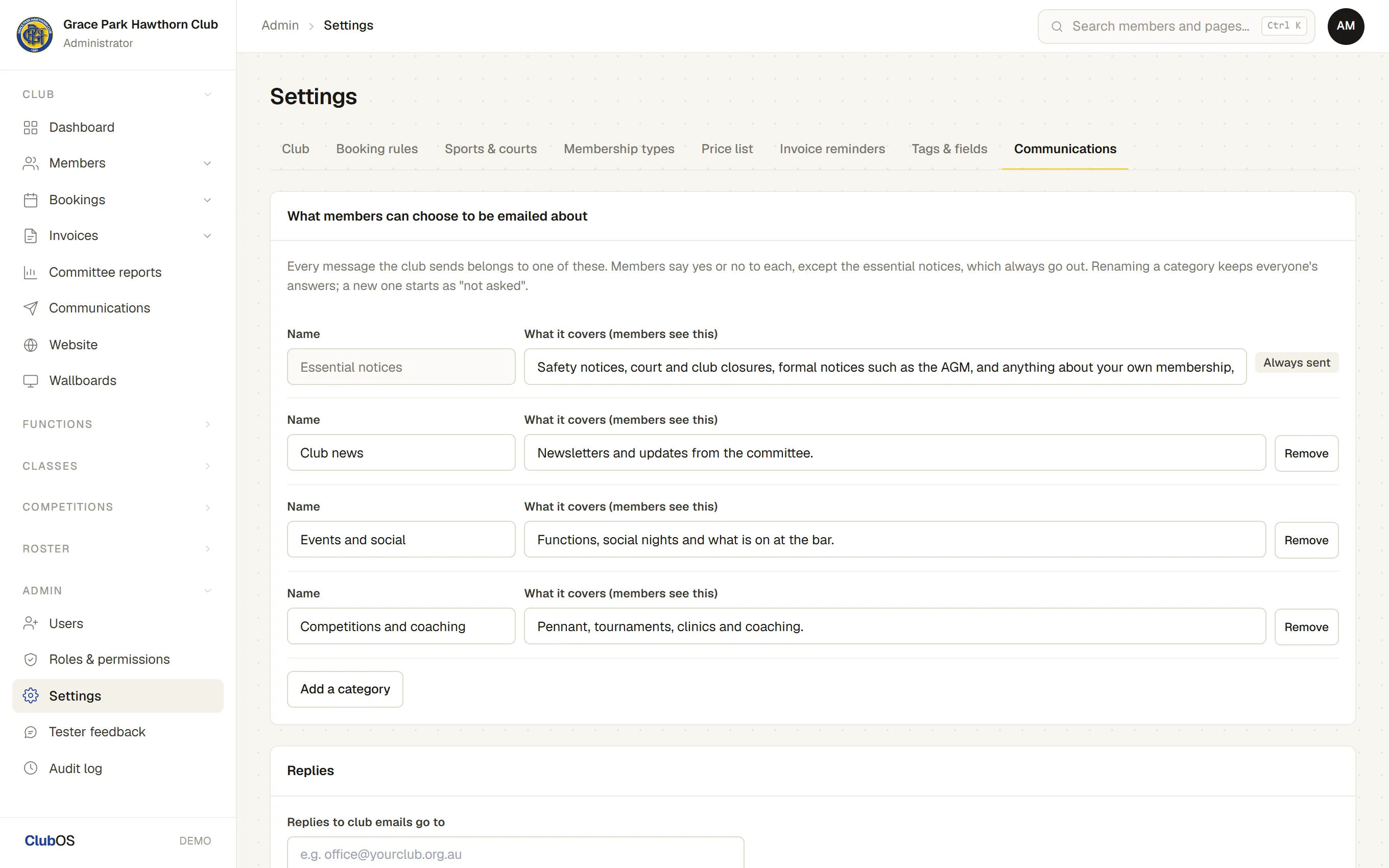The width and height of the screenshot is (1389, 868).
Task: Open the Invoice reminders tab
Action: (832, 149)
